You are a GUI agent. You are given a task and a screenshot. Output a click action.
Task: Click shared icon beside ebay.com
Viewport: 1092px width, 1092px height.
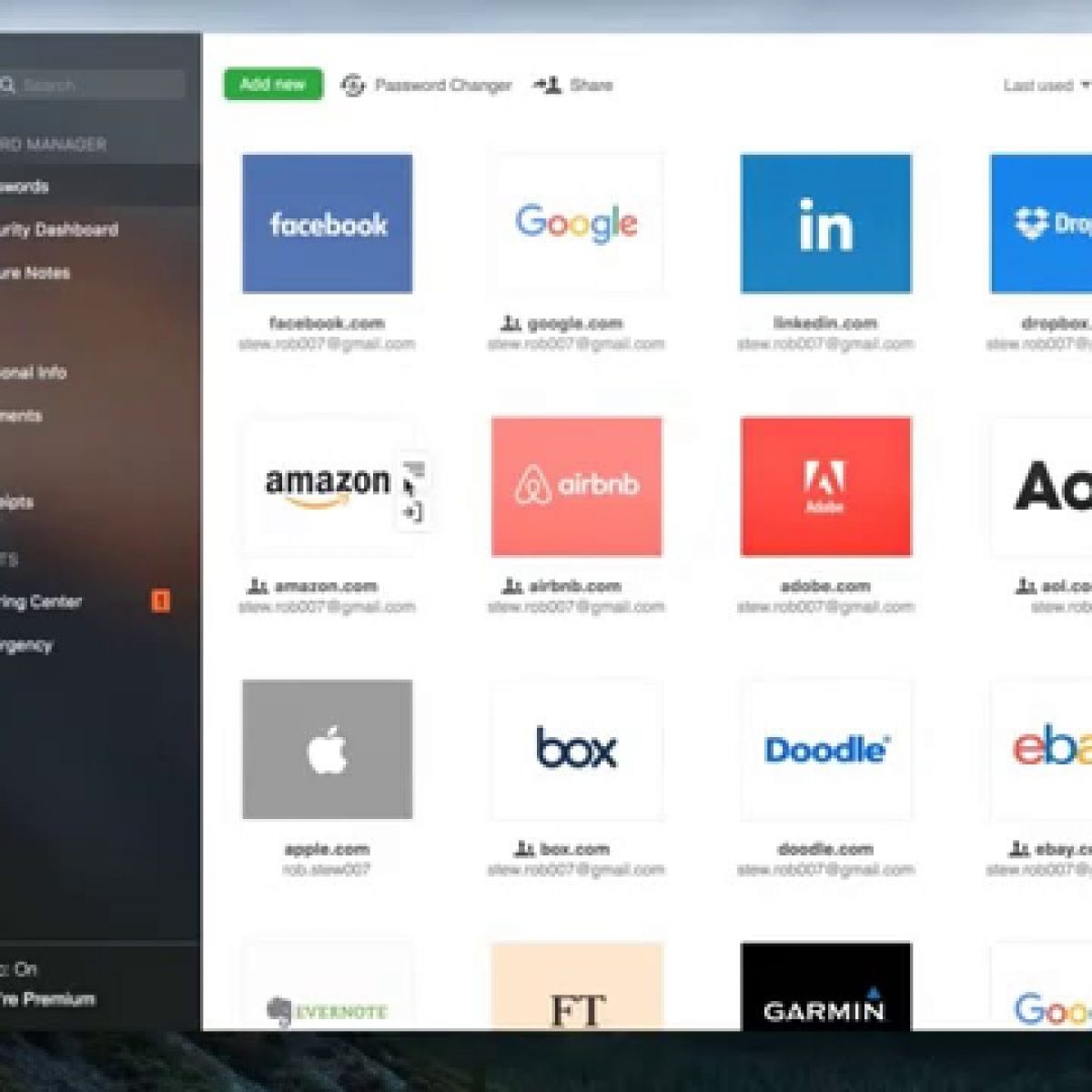pos(1019,849)
